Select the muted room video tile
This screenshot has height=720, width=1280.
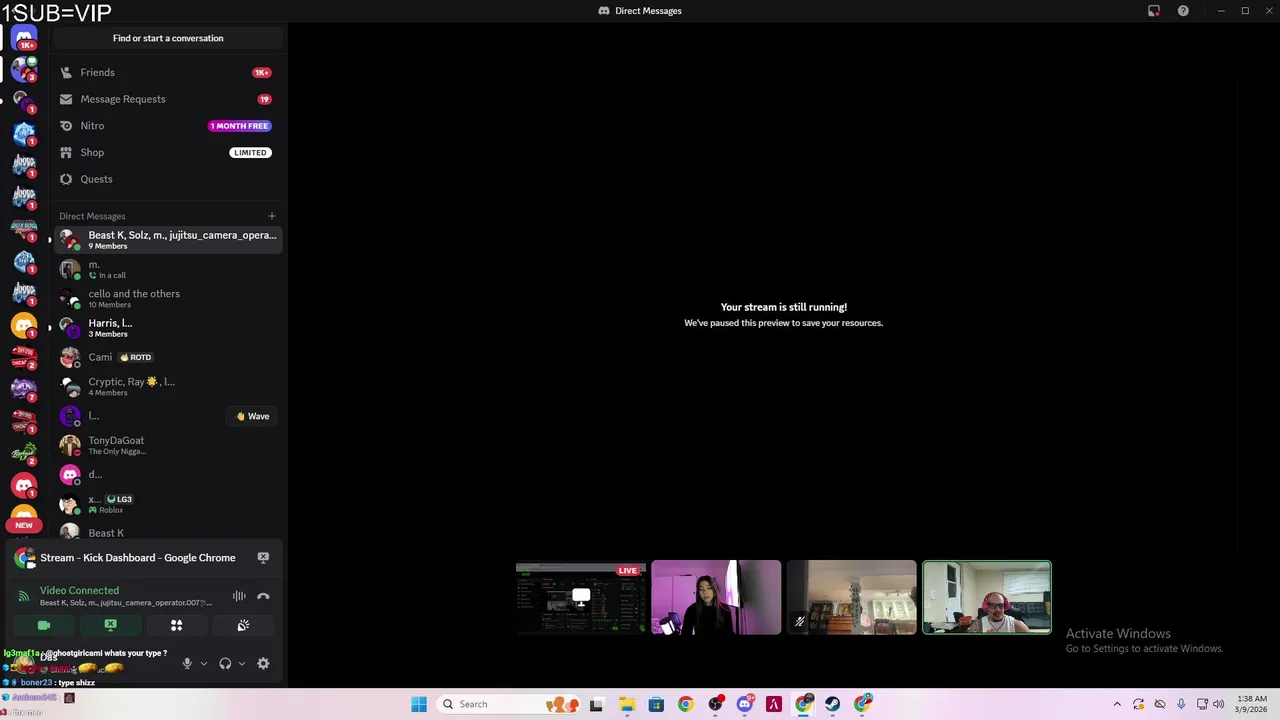pos(851,598)
